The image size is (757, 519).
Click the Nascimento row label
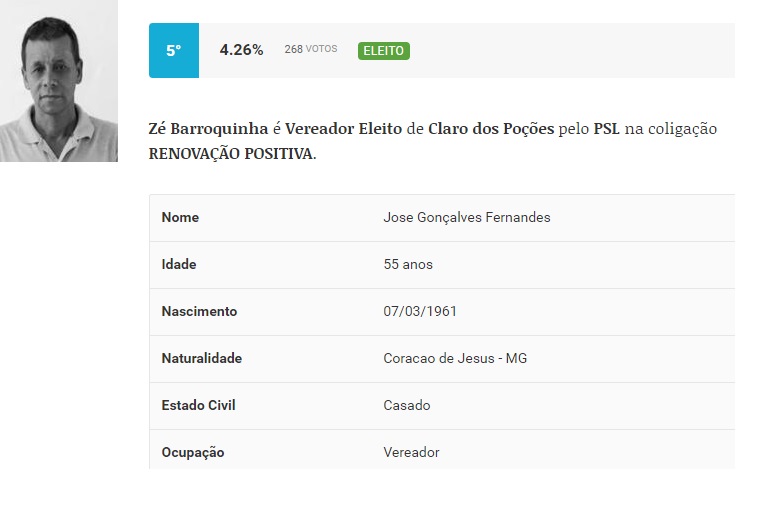point(199,311)
